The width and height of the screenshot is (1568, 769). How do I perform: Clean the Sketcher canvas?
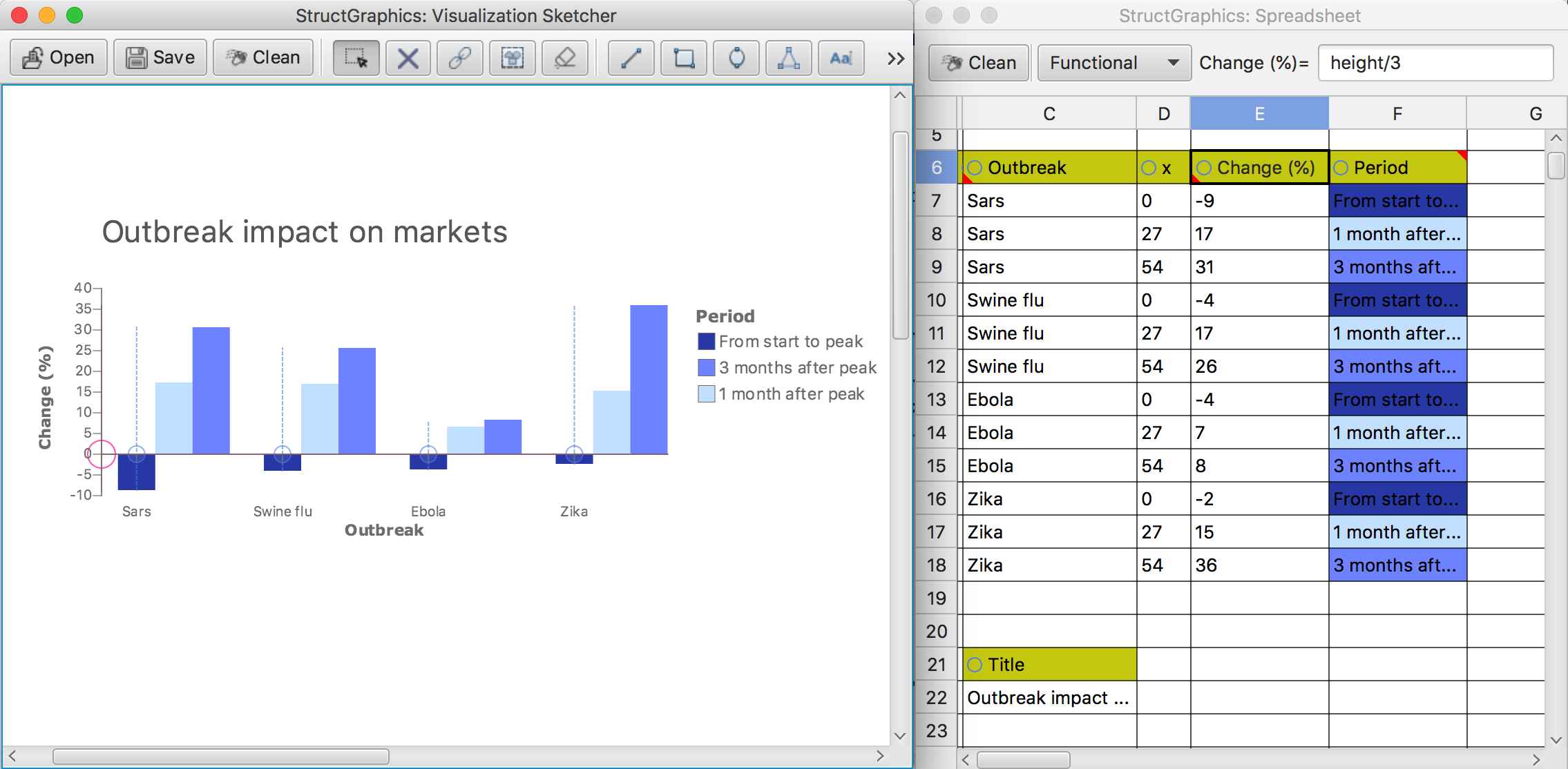click(x=263, y=58)
